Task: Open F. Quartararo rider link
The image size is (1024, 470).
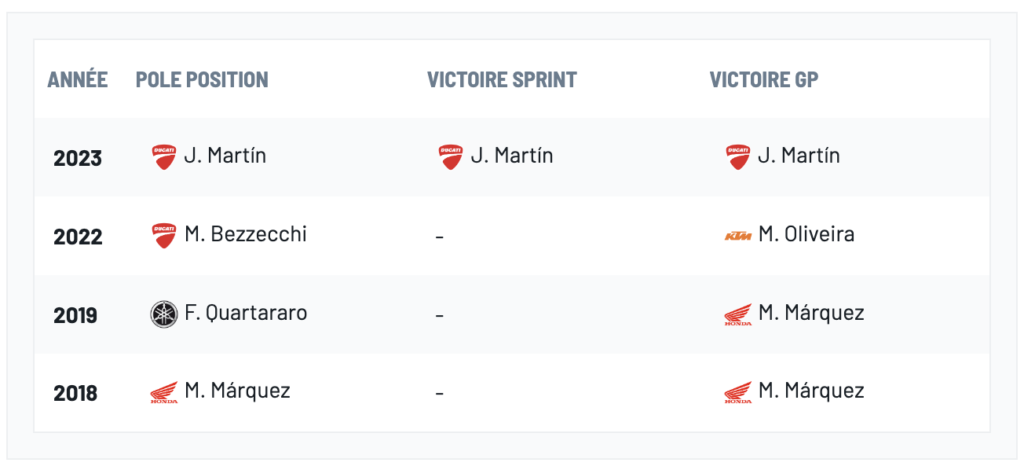Action: 245,313
